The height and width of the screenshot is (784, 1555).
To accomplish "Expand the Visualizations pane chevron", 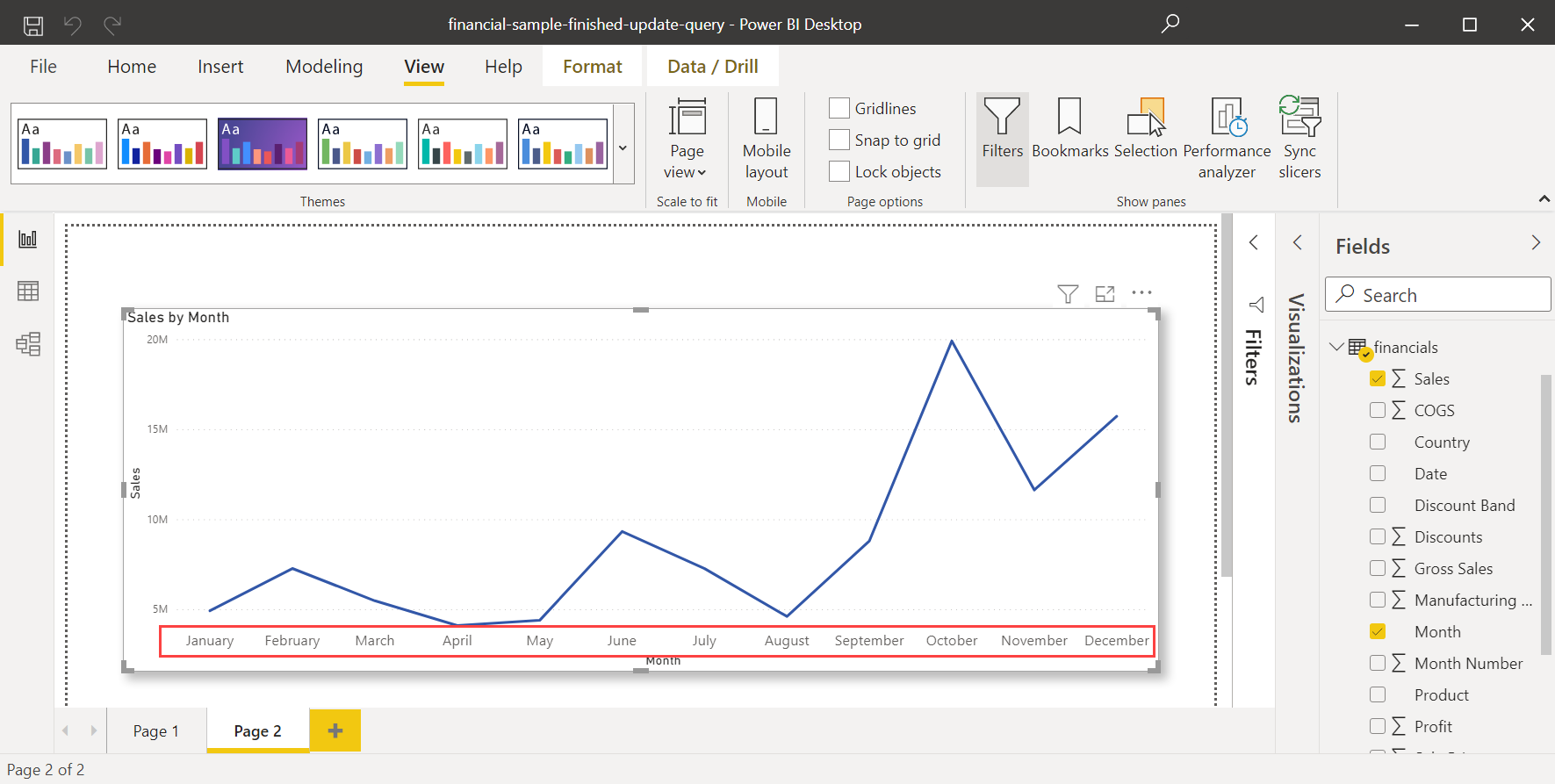I will [x=1298, y=242].
